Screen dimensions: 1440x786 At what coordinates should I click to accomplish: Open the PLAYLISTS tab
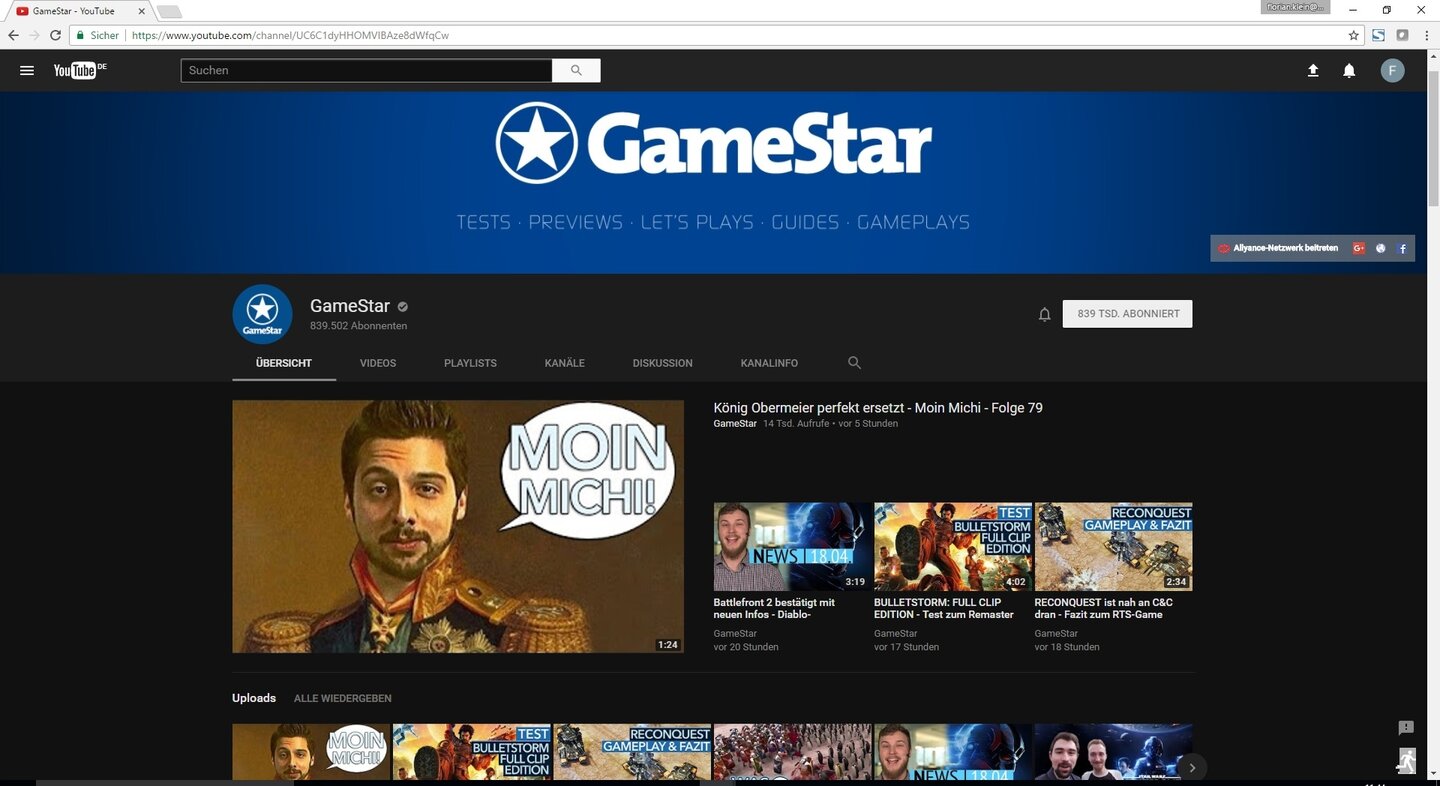point(470,363)
